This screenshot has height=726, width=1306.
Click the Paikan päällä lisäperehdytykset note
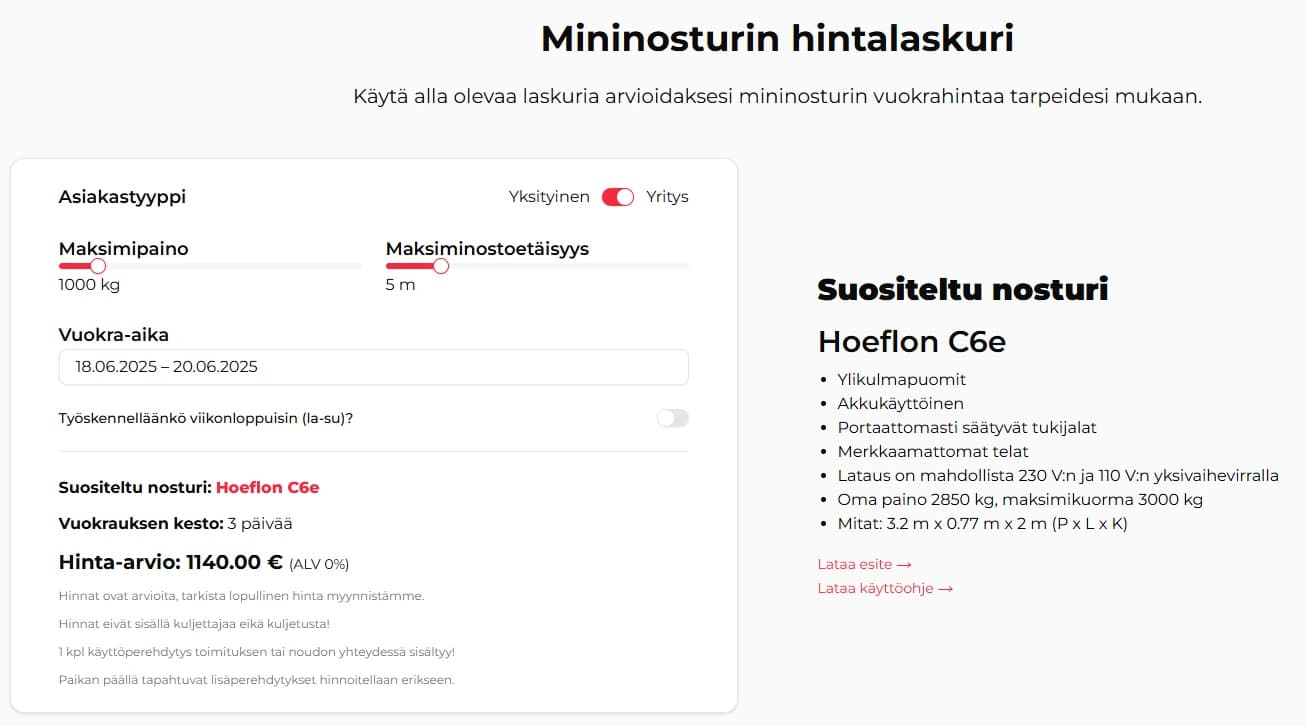coord(256,680)
